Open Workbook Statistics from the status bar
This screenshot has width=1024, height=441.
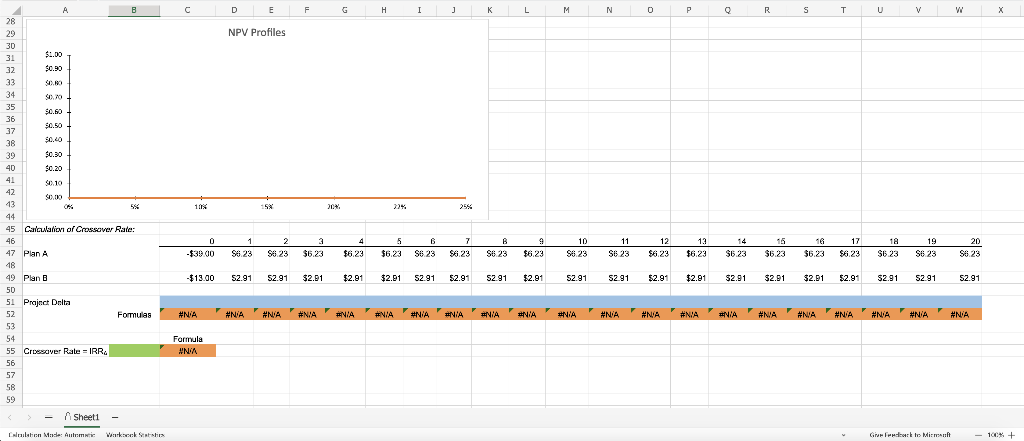[135, 434]
